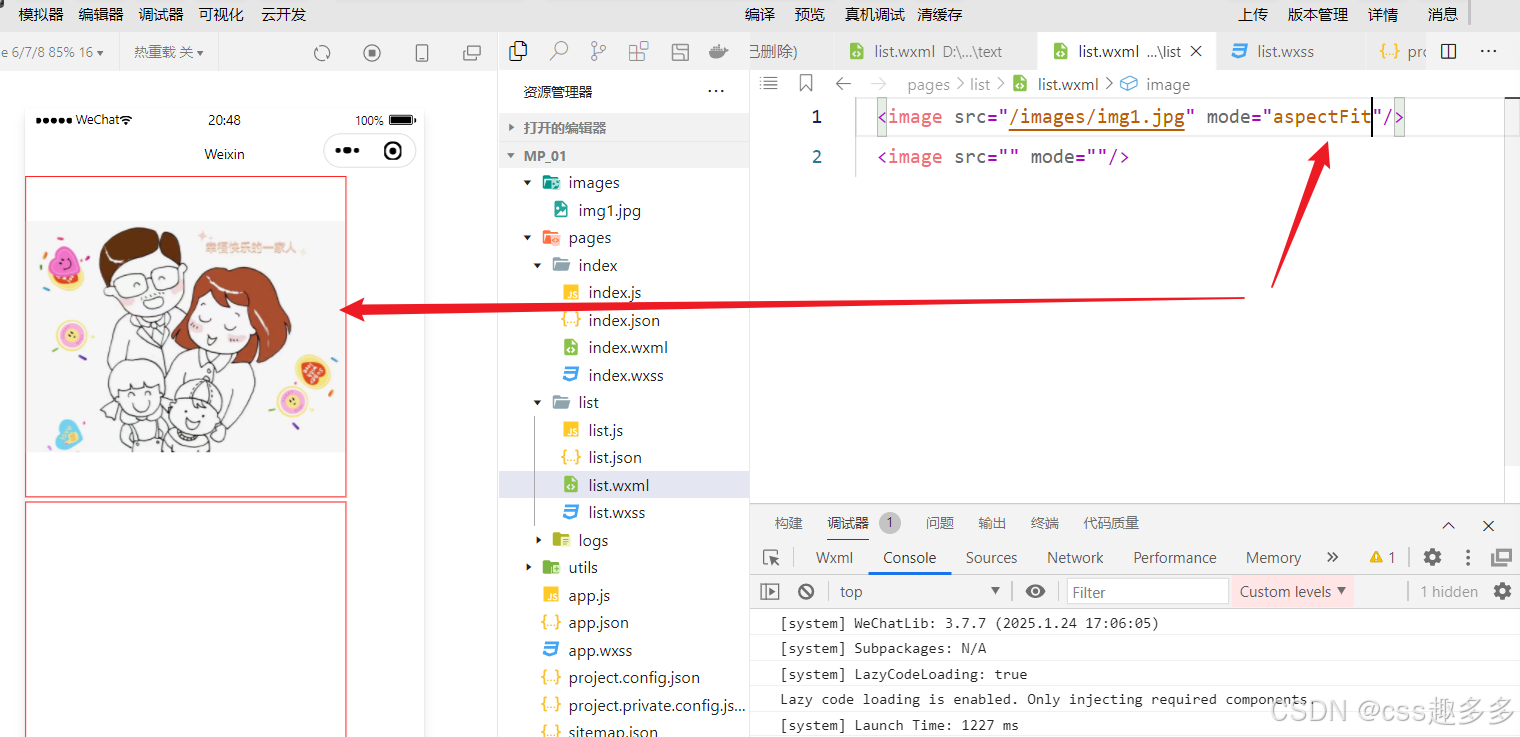Open the editor more actions ellipsis

[x=1488, y=51]
